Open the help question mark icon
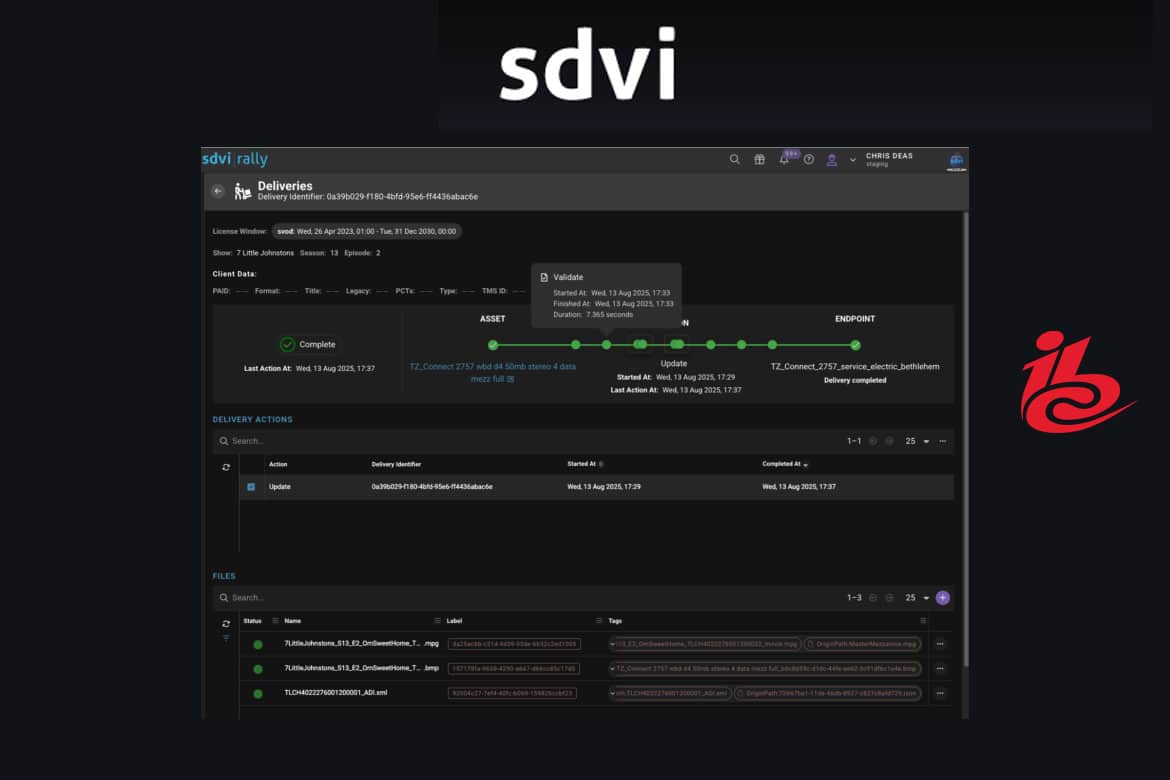1170x780 pixels. point(809,159)
